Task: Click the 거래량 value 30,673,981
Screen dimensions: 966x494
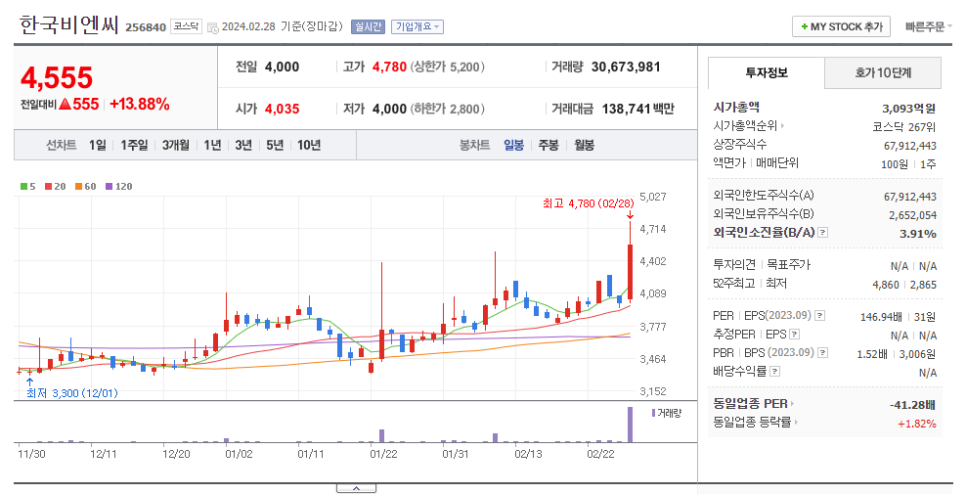Action: coord(625,67)
